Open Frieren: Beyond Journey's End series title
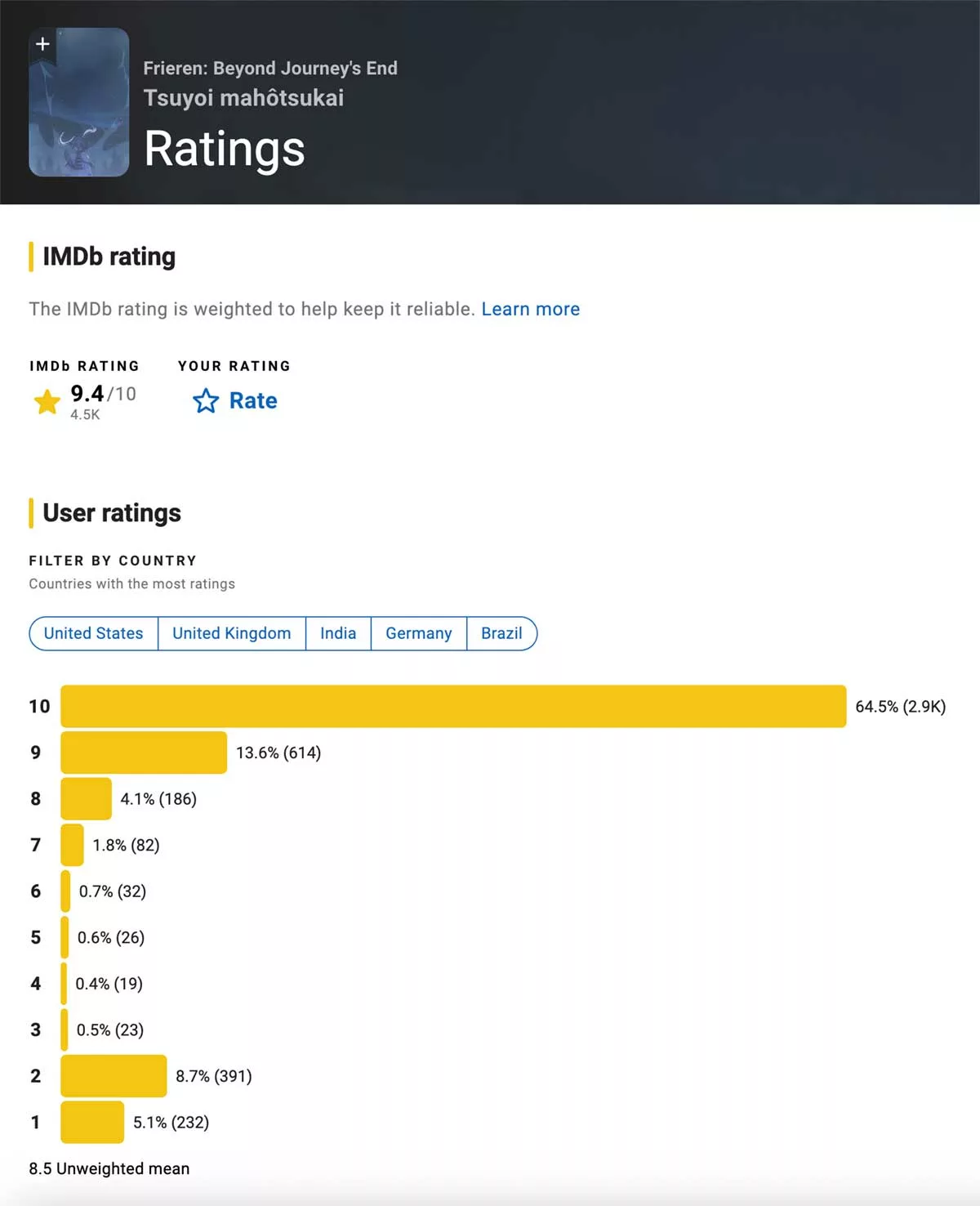980x1206 pixels. click(270, 69)
